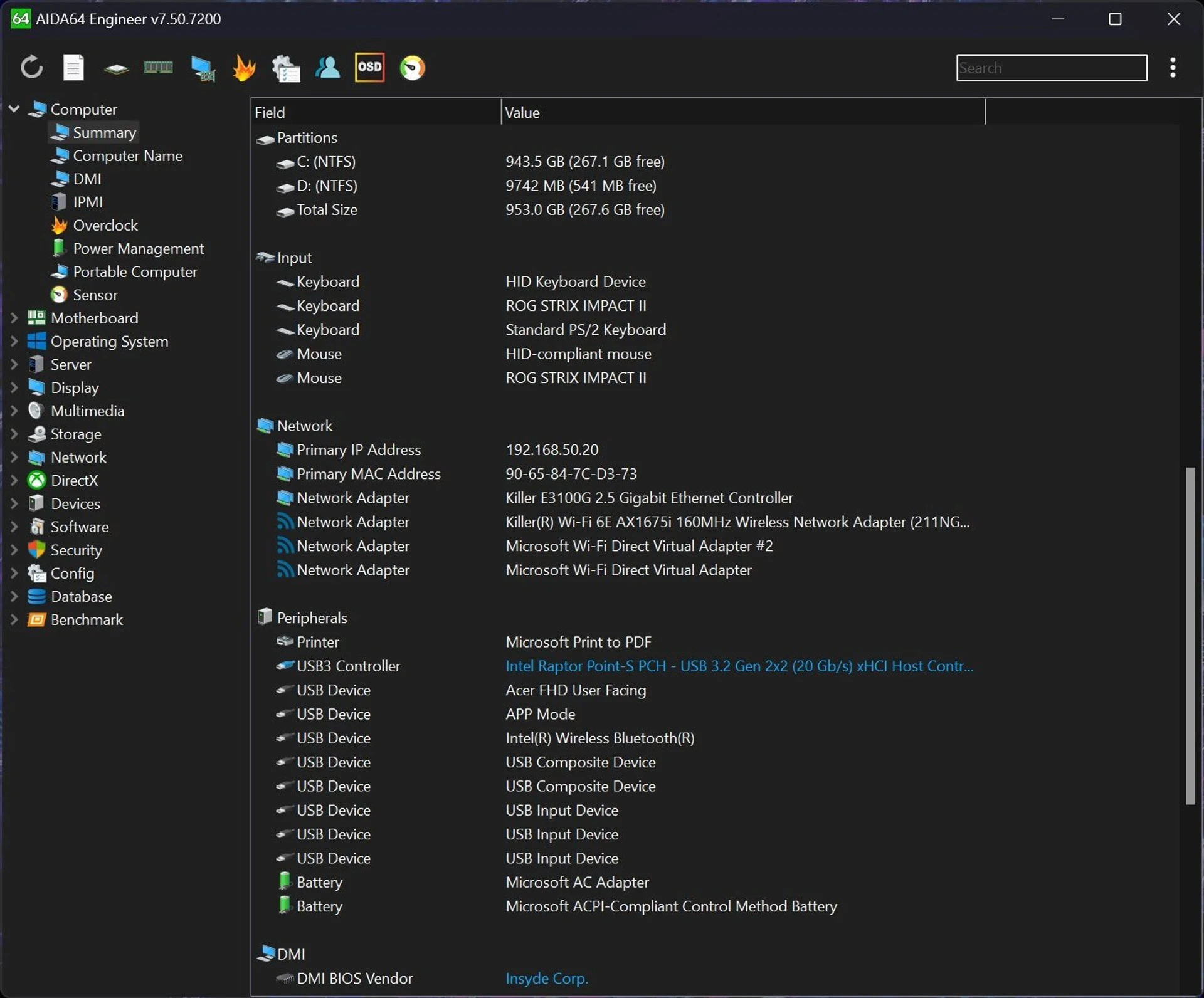Select the Printer row
This screenshot has width=1204, height=998.
[x=618, y=642]
